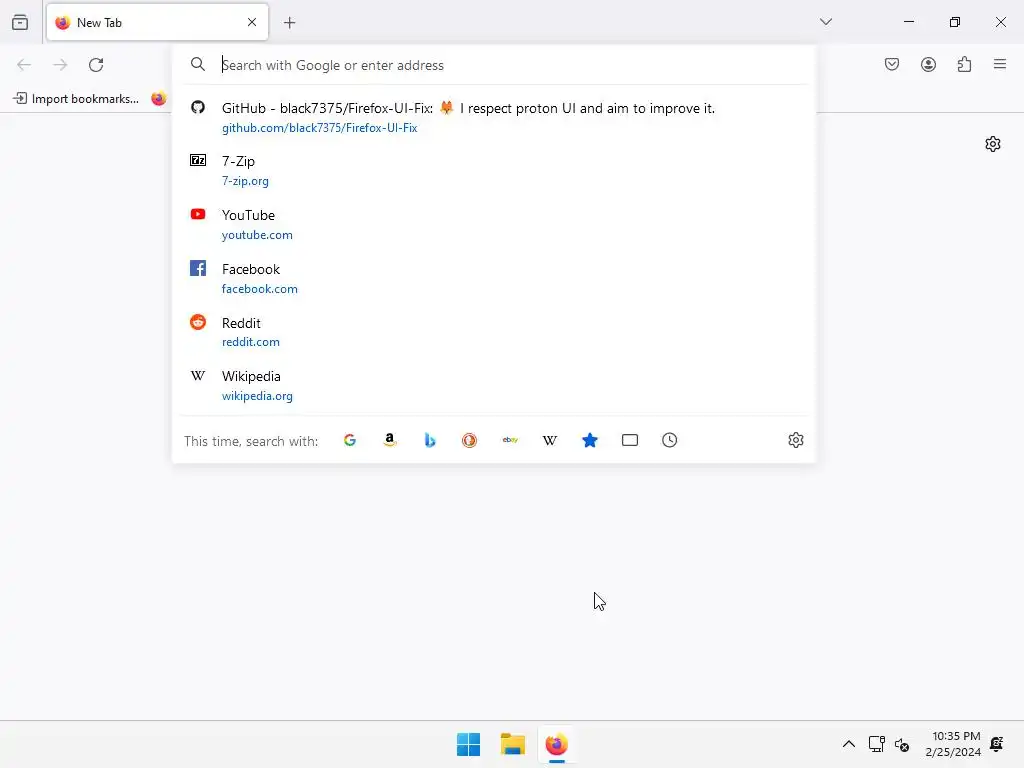Image resolution: width=1024 pixels, height=768 pixels.
Task: Search this time with DuckDuckGo
Action: (470, 440)
